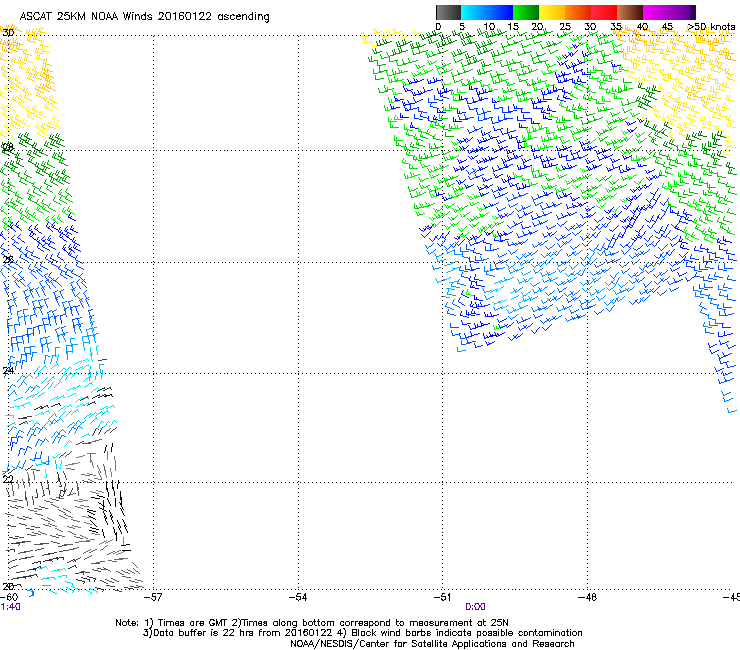Click the gray 0-5 knots color swatch
740x650 pixels.
click(448, 12)
